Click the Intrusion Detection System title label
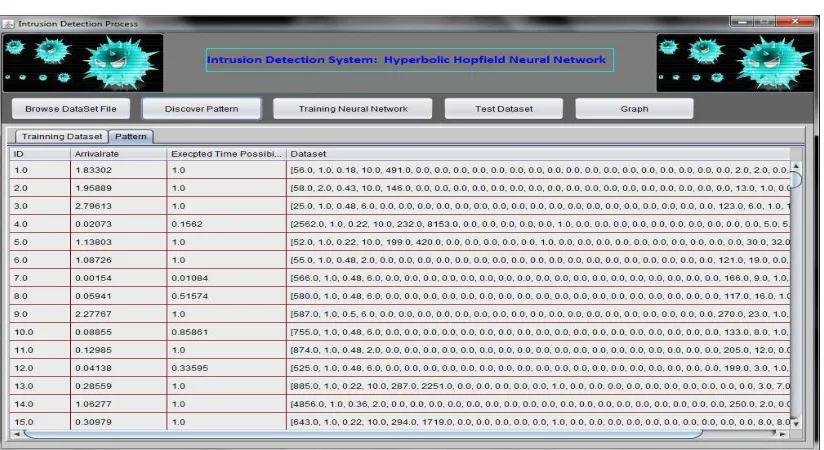This screenshot has width=824, height=450. click(x=409, y=60)
